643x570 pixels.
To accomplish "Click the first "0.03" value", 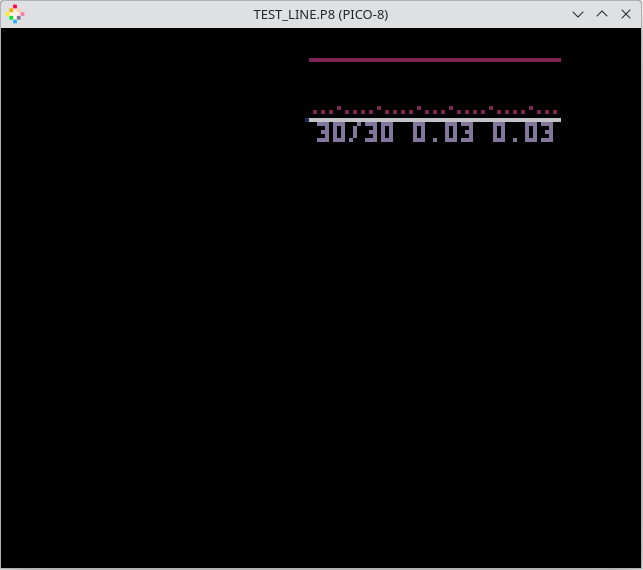I will coord(443,132).
